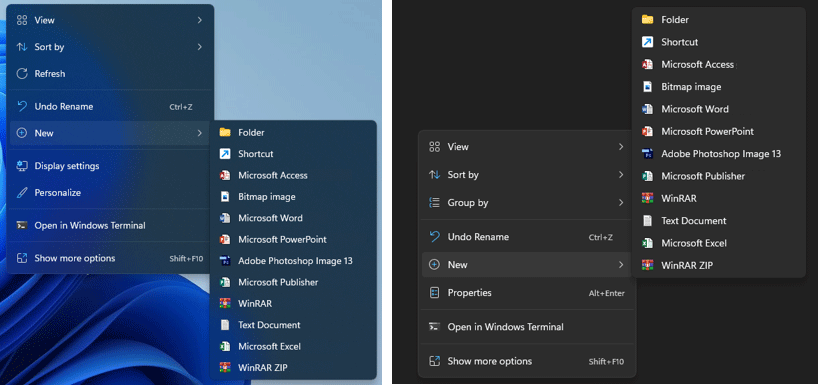
Task: Click the WinRAR ZIP icon in the blue desktop submenu
Action: [x=225, y=368]
